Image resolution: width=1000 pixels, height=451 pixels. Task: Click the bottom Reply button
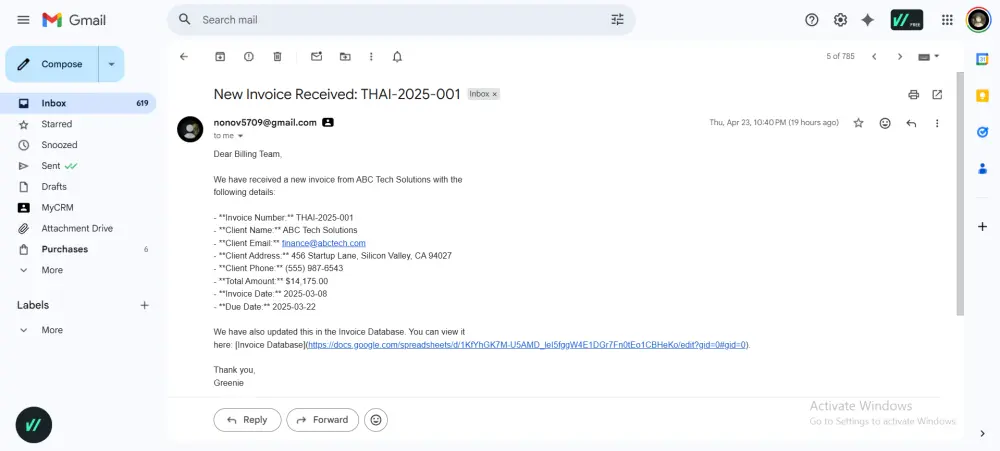coord(247,420)
